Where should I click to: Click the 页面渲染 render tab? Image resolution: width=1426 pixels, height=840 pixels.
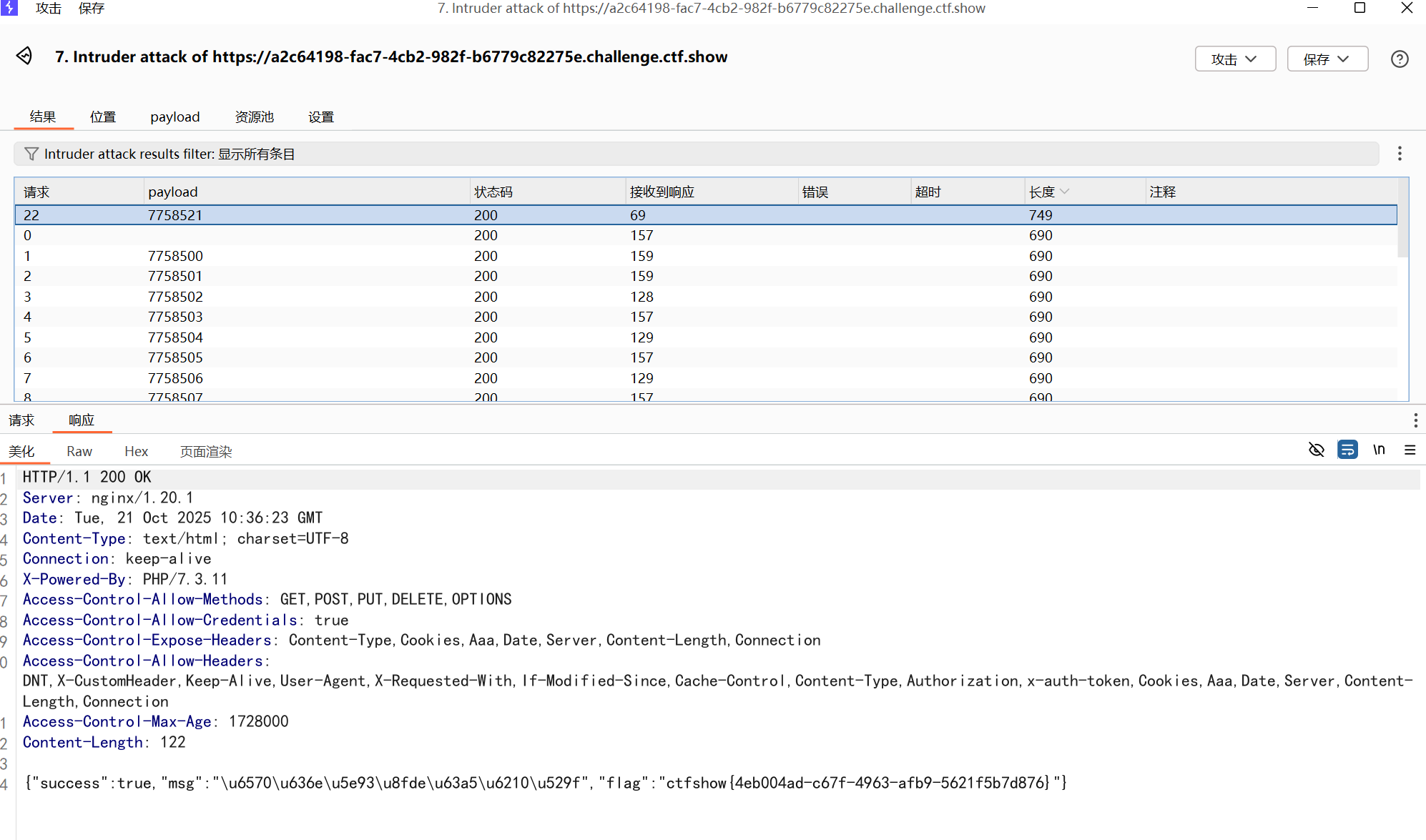coord(206,451)
